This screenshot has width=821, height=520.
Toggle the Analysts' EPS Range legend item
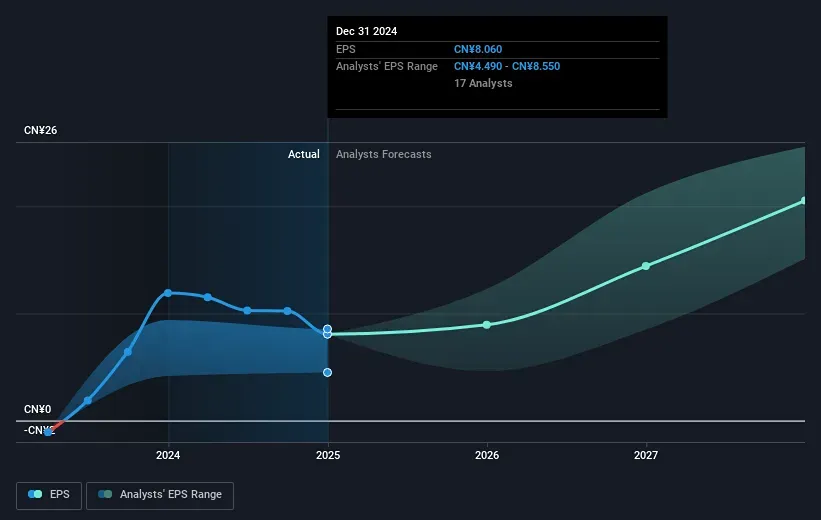coord(160,494)
